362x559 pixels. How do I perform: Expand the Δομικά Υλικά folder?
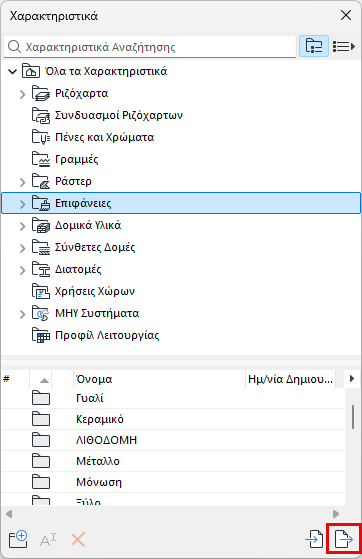coord(22,226)
